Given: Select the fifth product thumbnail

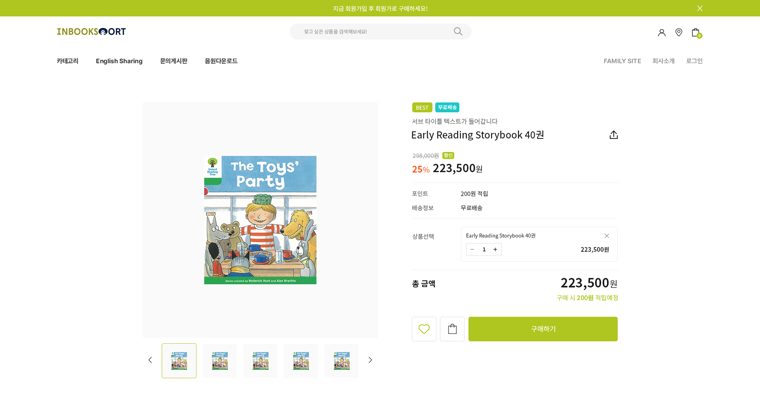Looking at the screenshot, I should pos(342,361).
